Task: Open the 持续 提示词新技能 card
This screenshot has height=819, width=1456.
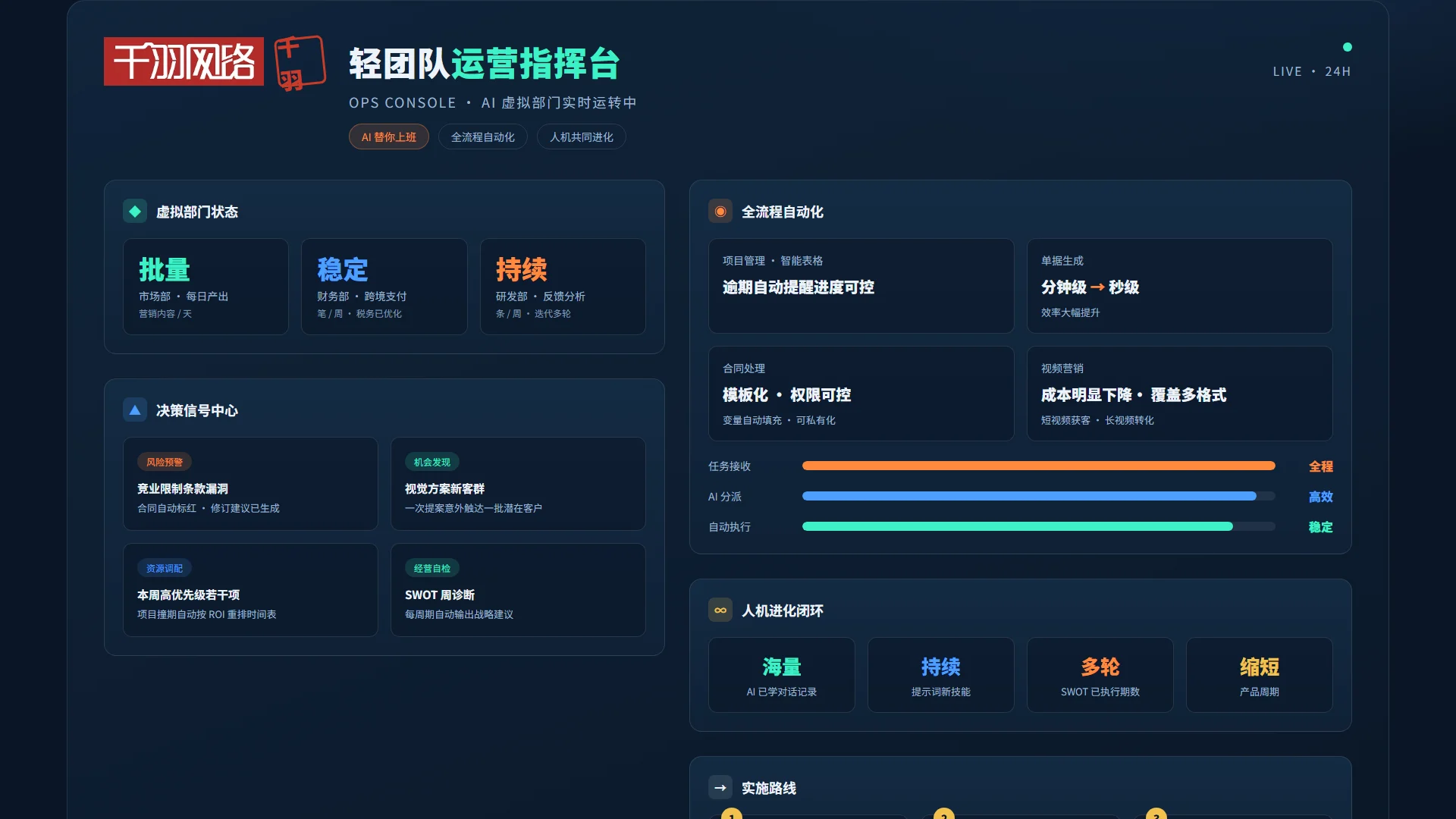Action: [941, 675]
